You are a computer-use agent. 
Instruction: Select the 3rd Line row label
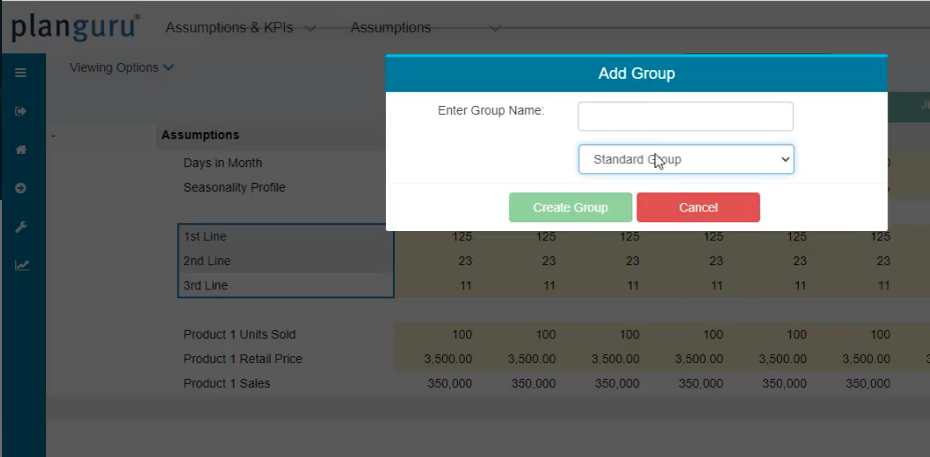(206, 286)
